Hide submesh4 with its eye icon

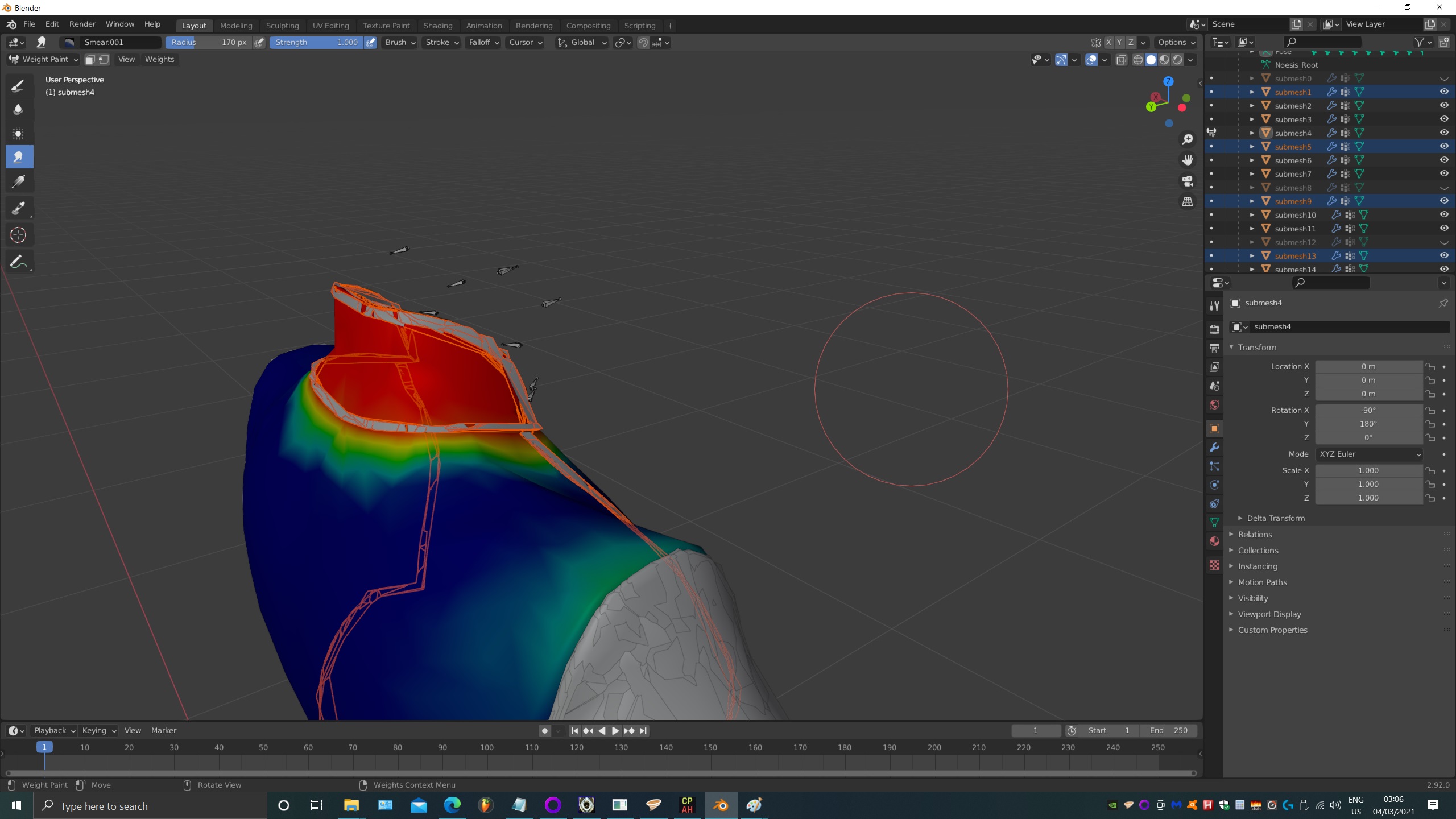point(1444,133)
